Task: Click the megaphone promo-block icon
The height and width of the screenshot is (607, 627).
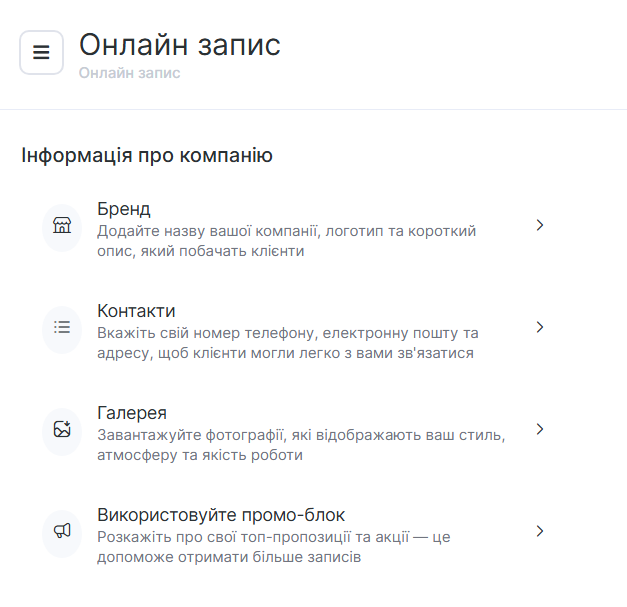Action: (x=62, y=532)
